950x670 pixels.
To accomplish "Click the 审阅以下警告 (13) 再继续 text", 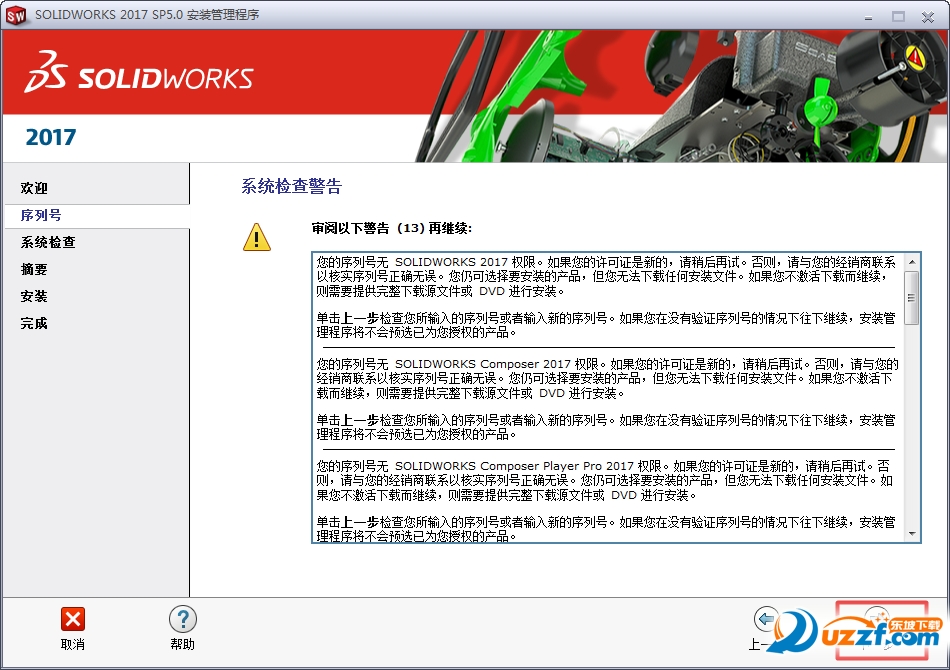I will click(391, 228).
